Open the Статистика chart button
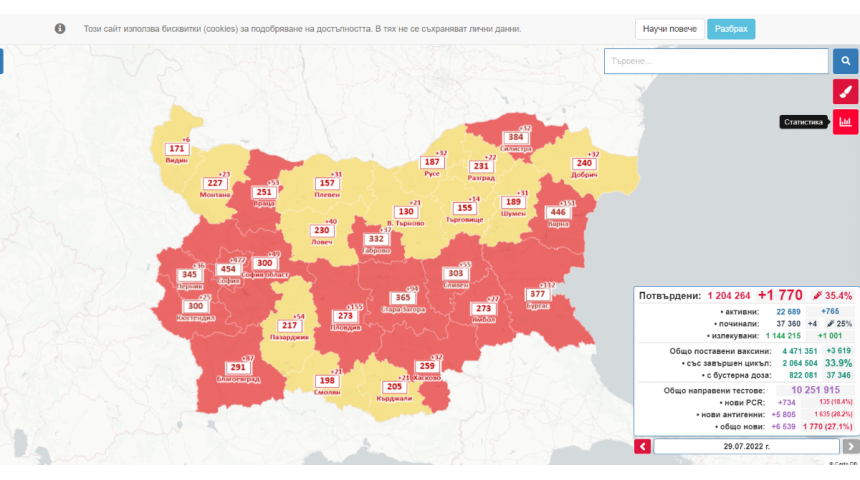860x480 pixels. pyautogui.click(x=845, y=122)
